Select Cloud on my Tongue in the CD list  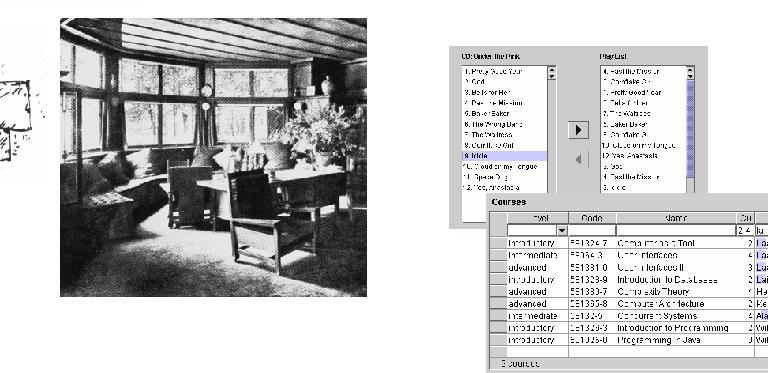coord(504,166)
